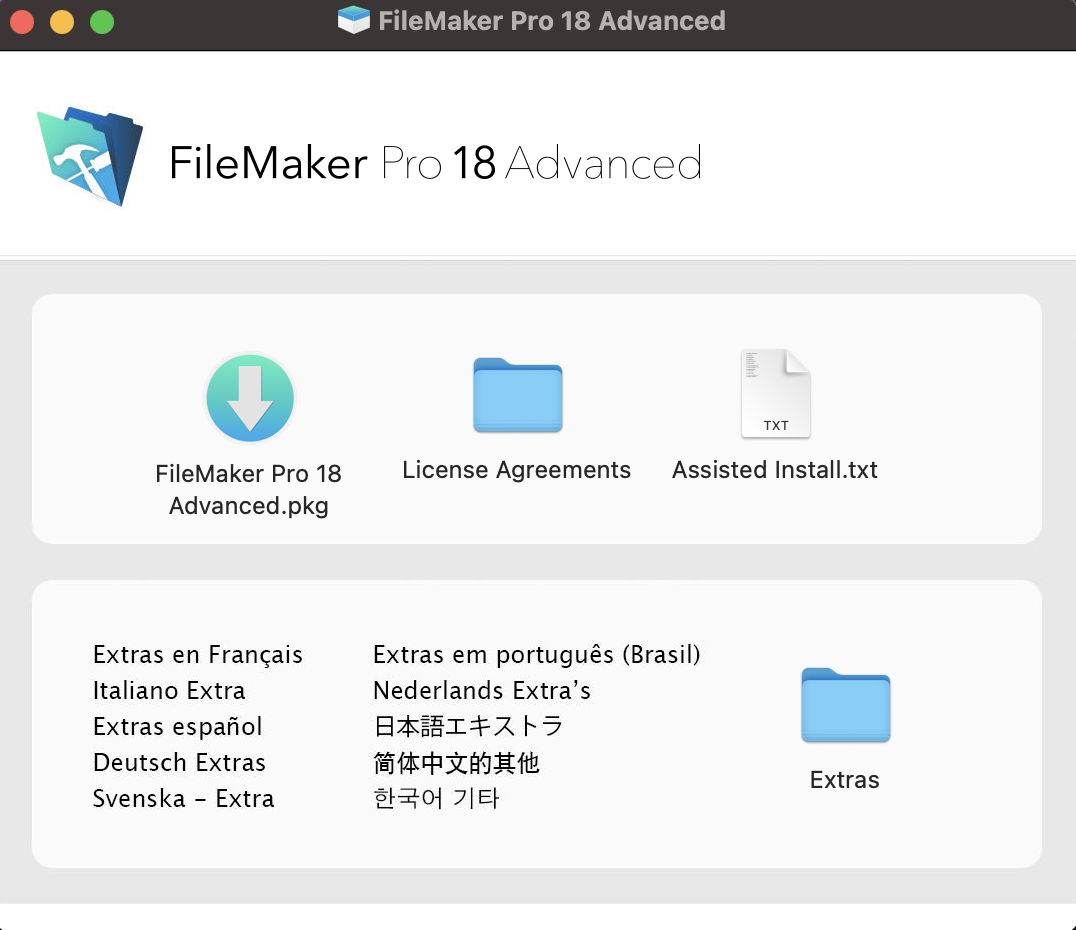Open the Extras folder icon
Viewport: 1076px width, 930px height.
(845, 705)
